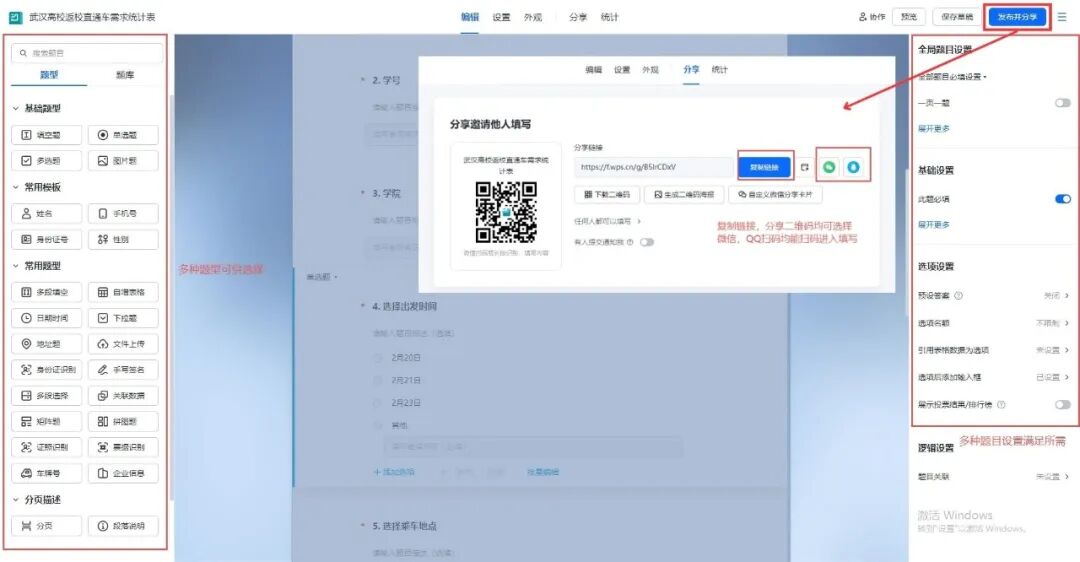
Task: Toggle 显示投票结果/排行榜 switch
Action: coord(1063,404)
